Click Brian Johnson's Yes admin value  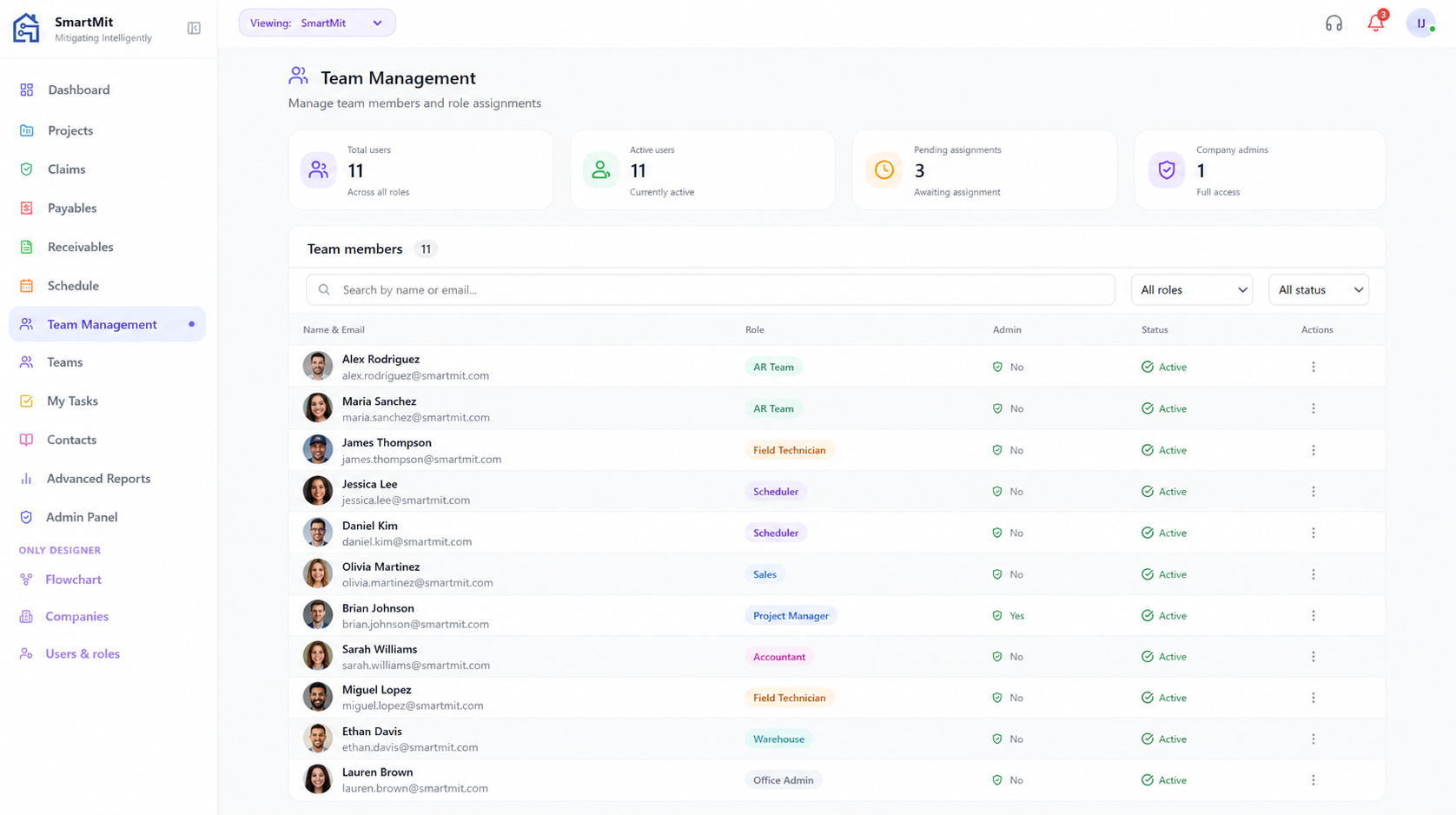tap(1016, 616)
